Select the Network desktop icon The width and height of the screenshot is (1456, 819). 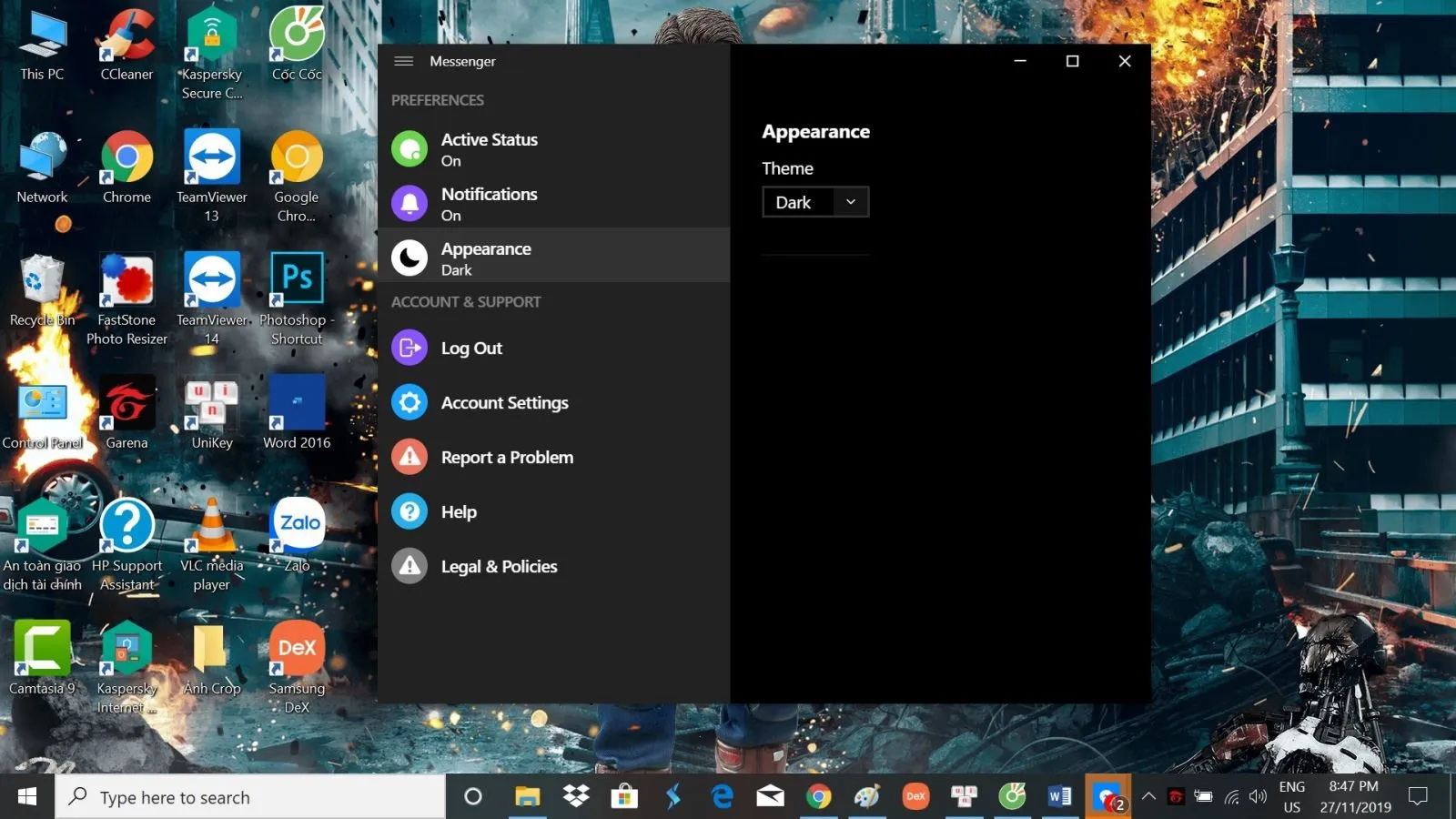coord(42,167)
